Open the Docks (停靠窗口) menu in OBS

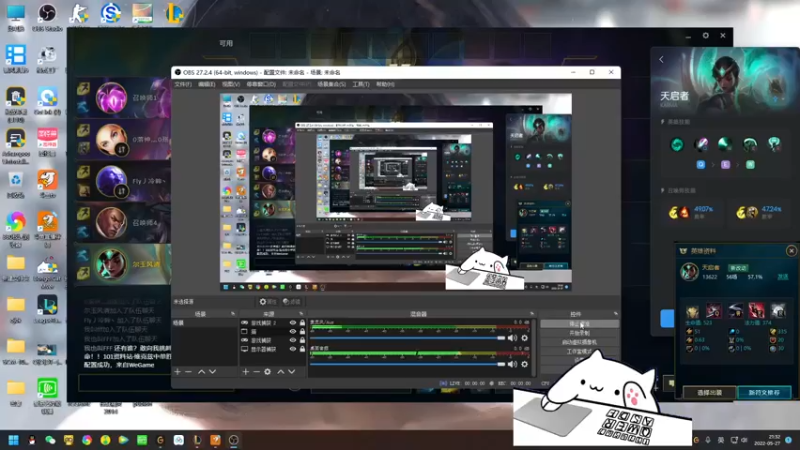[261, 84]
